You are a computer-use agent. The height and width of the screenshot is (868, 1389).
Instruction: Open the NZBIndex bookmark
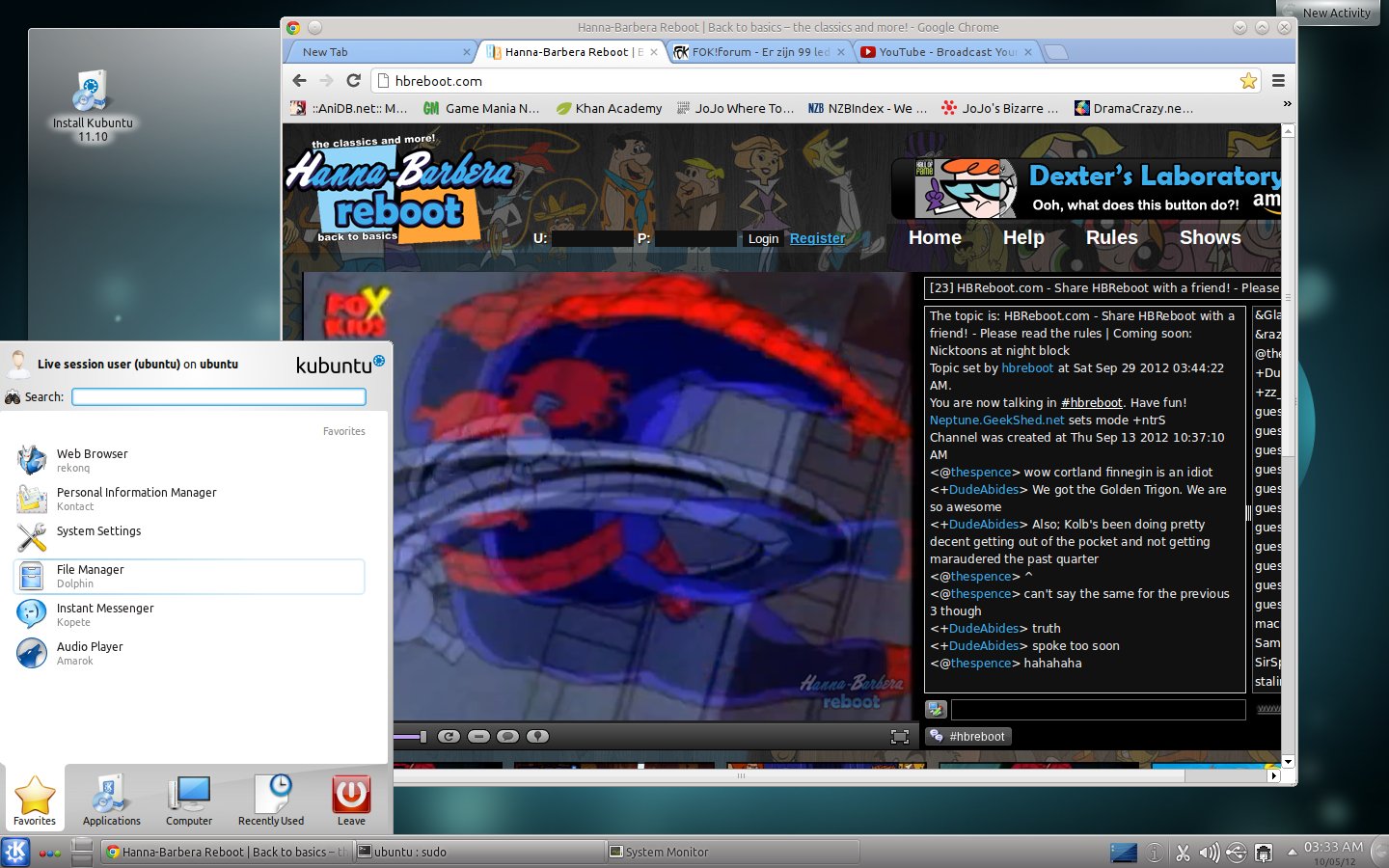click(868, 108)
